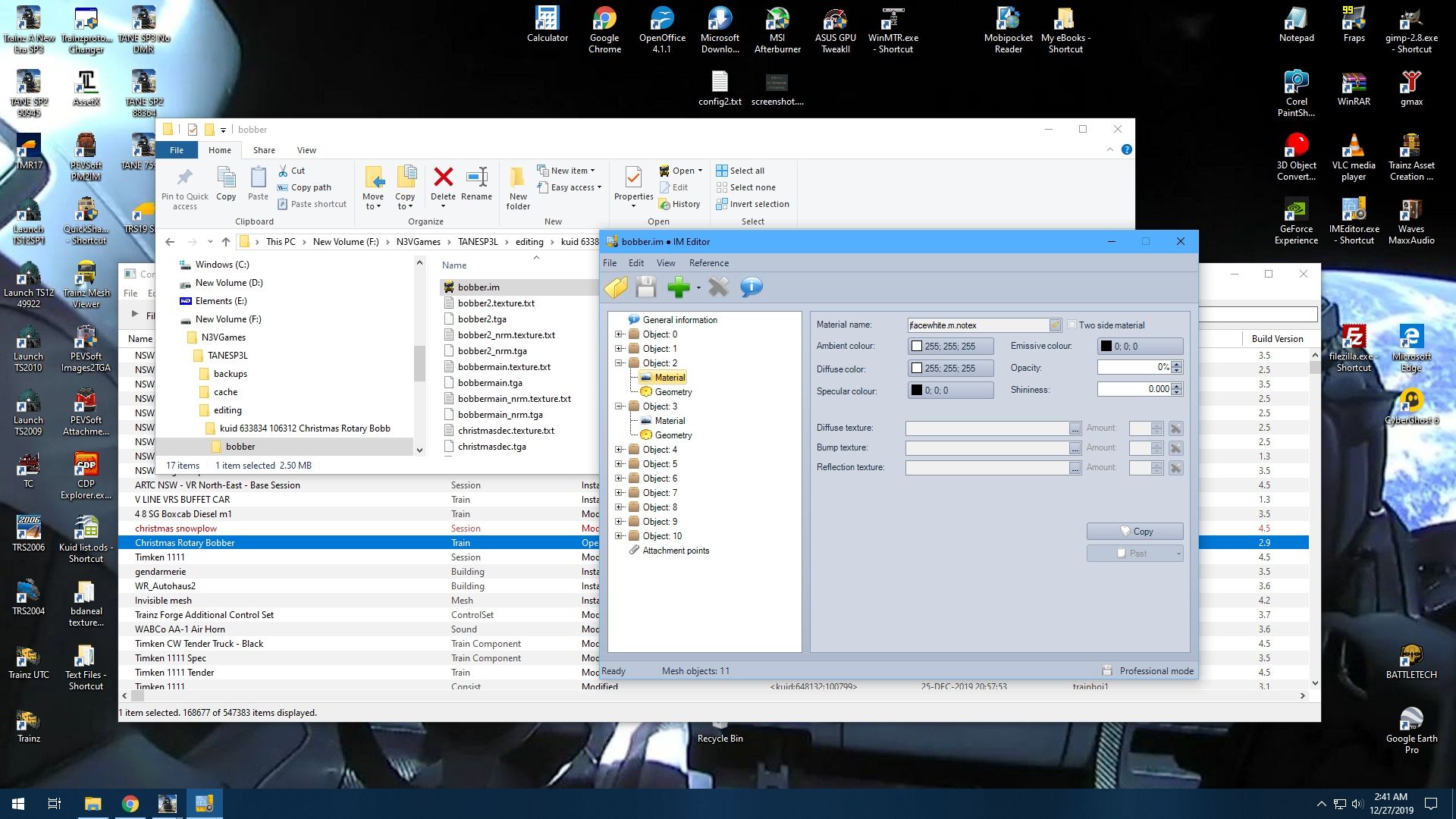Click the Copy button in material panel
Viewport: 1456px width, 819px height.
click(1134, 532)
